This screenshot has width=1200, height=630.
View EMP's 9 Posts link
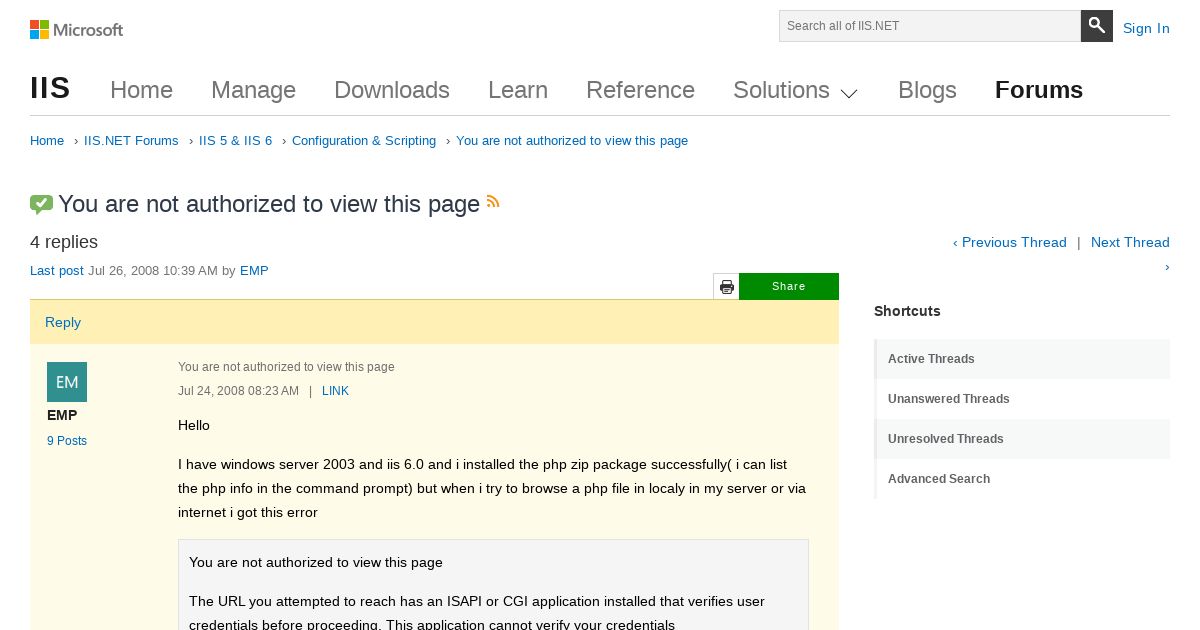(67, 441)
